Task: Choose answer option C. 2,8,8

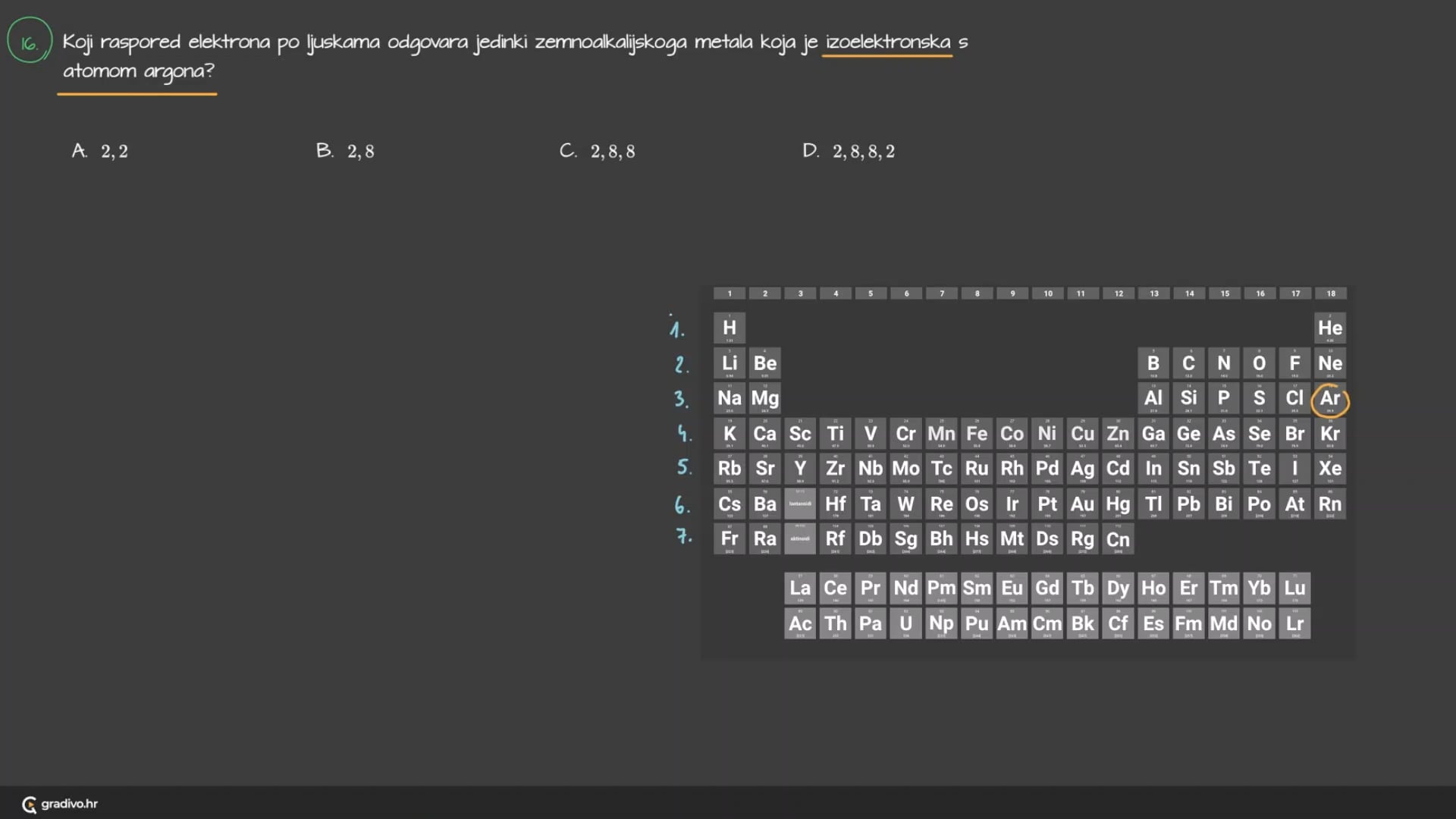Action: click(x=598, y=151)
